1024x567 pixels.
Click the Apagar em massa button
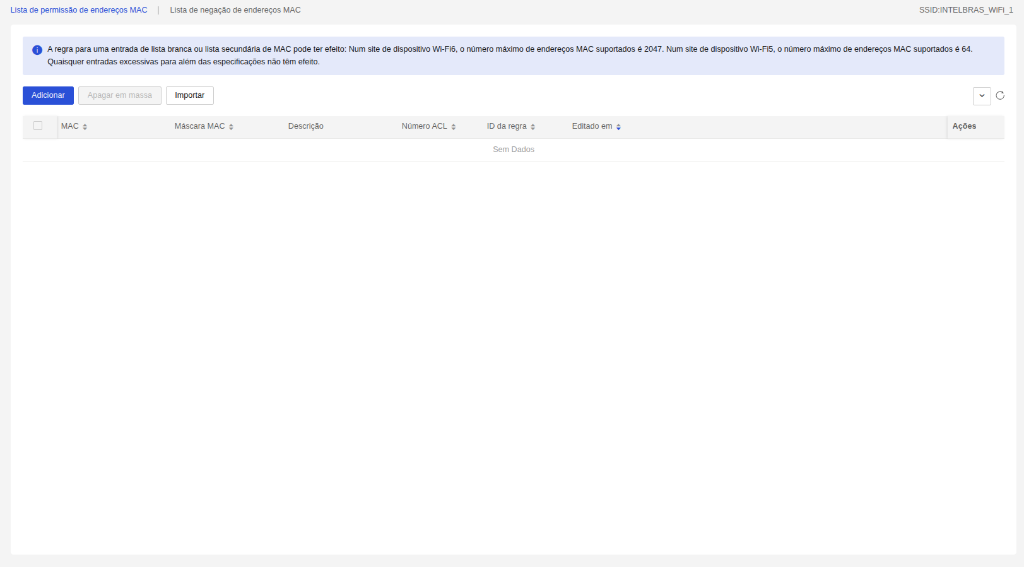(x=120, y=95)
